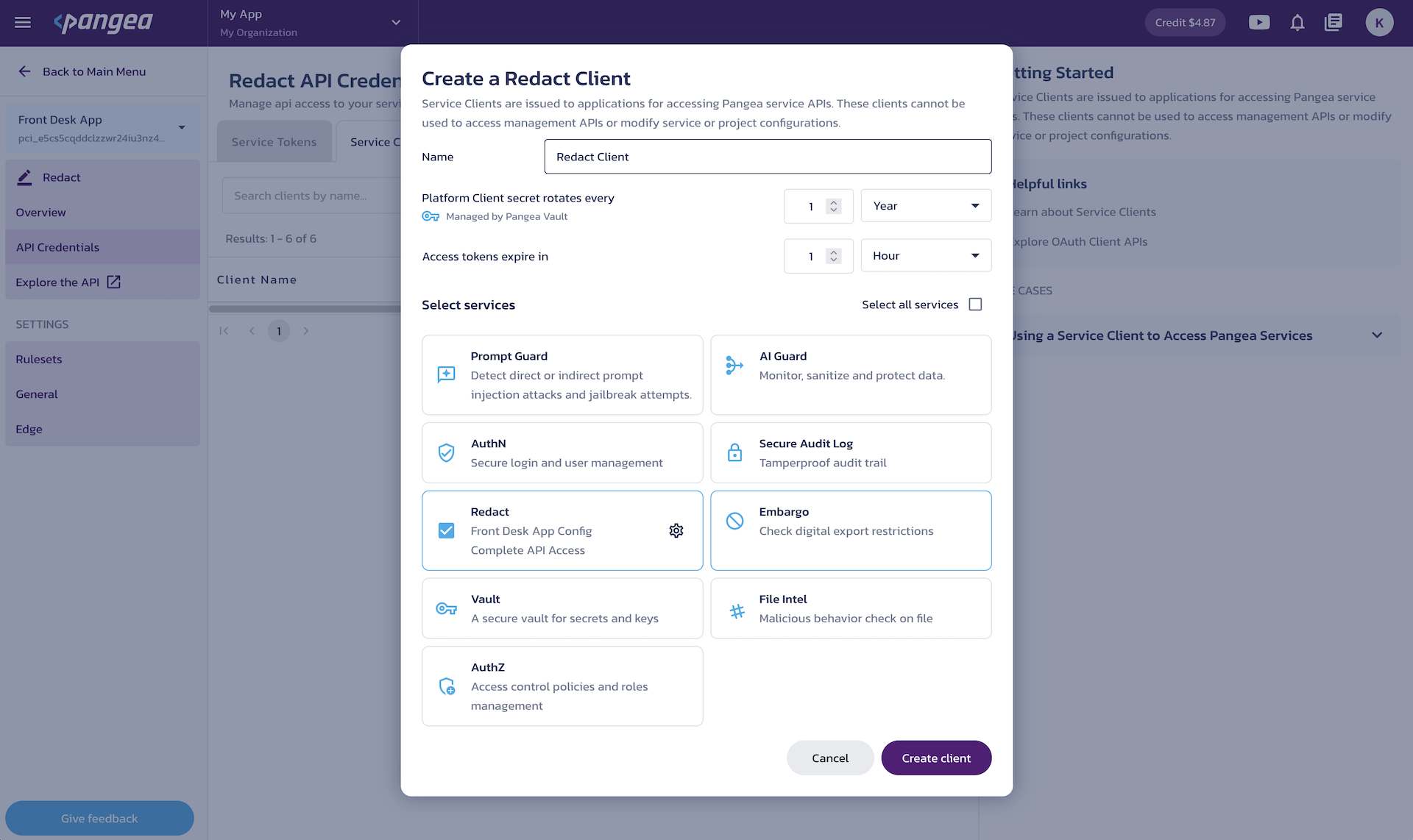The width and height of the screenshot is (1413, 840).
Task: Click the Credit $4.87 badge
Action: (x=1185, y=23)
